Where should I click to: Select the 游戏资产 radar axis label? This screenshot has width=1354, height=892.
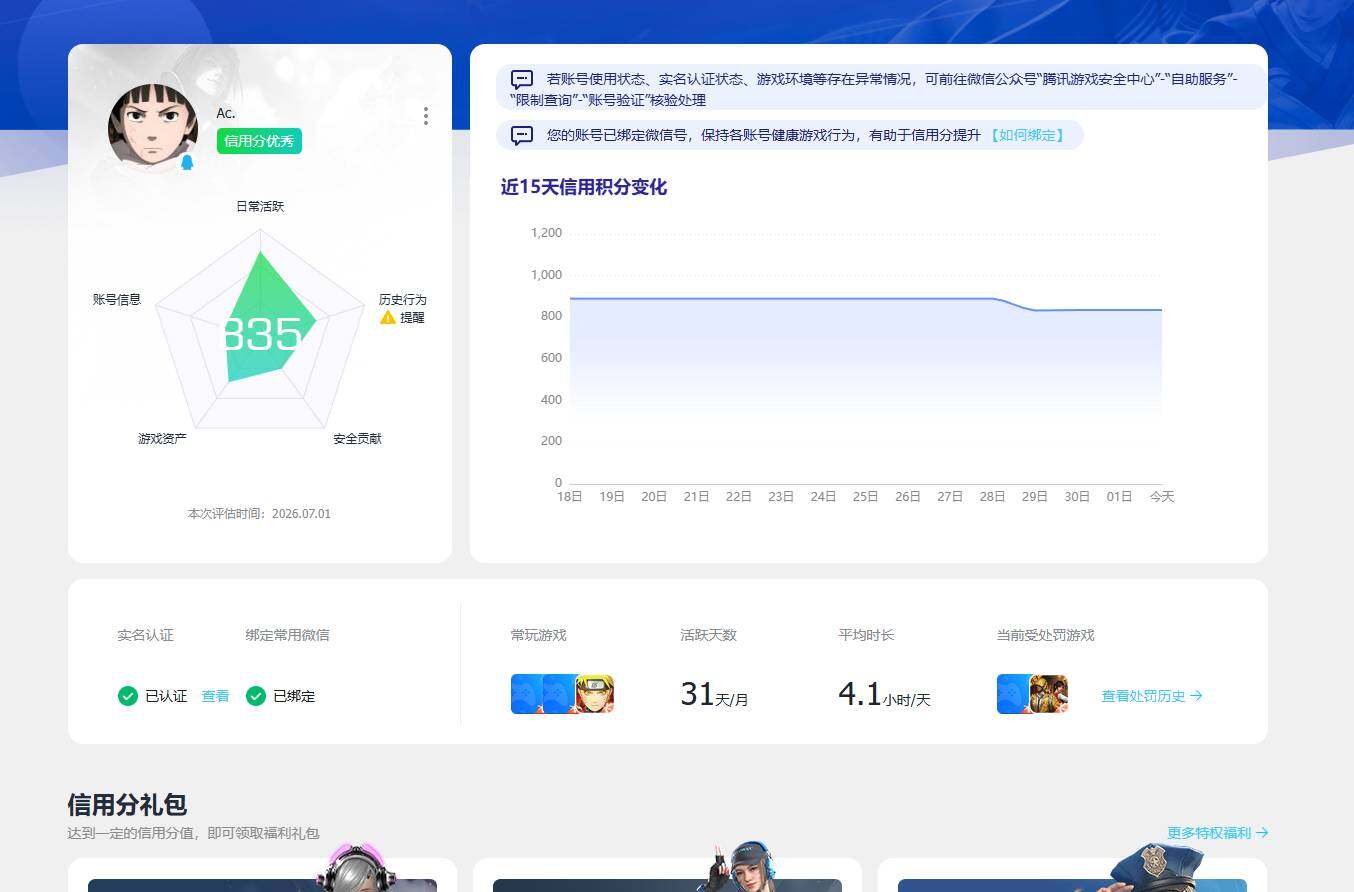click(x=162, y=438)
